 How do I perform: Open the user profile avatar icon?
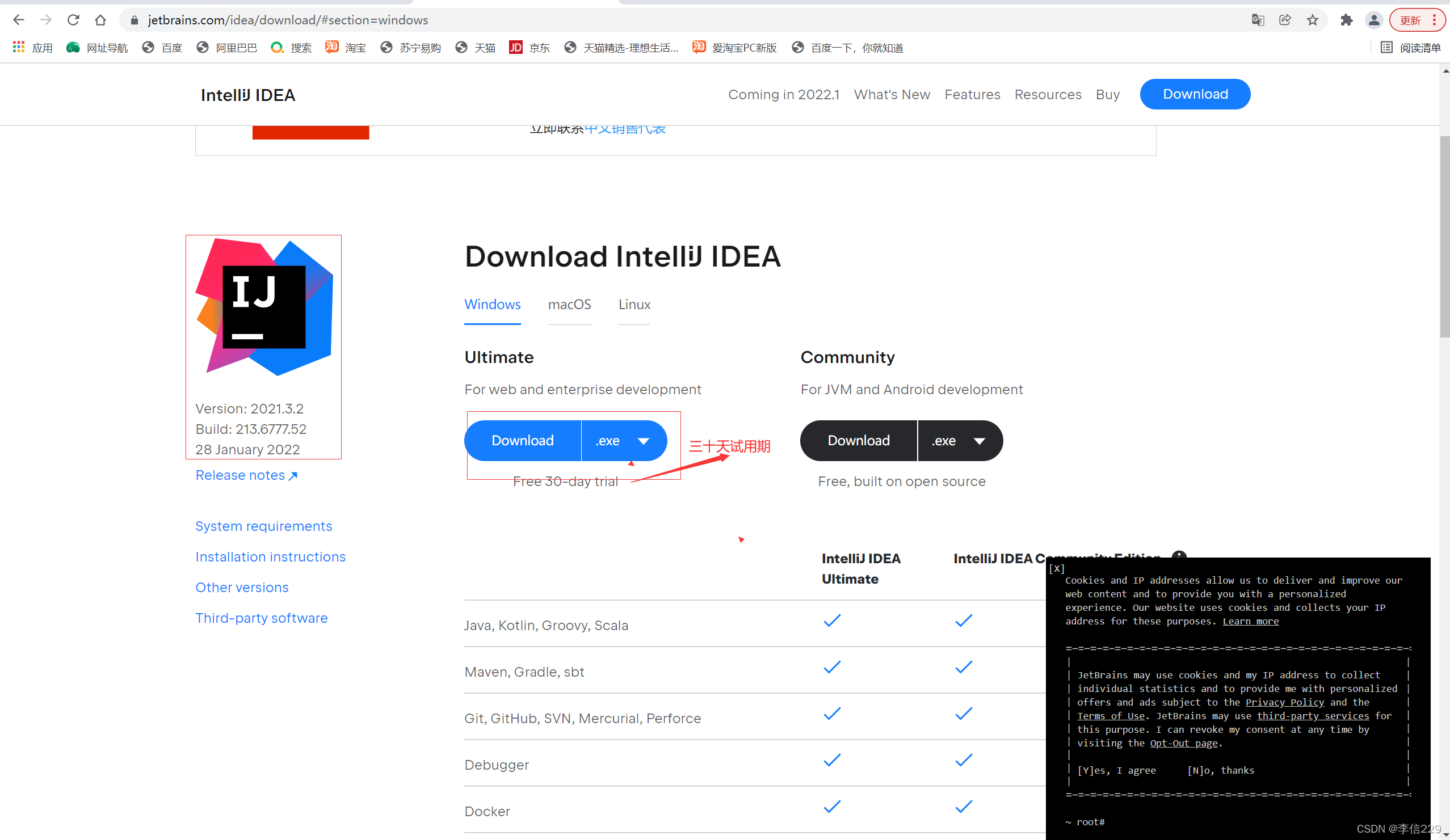click(1374, 20)
